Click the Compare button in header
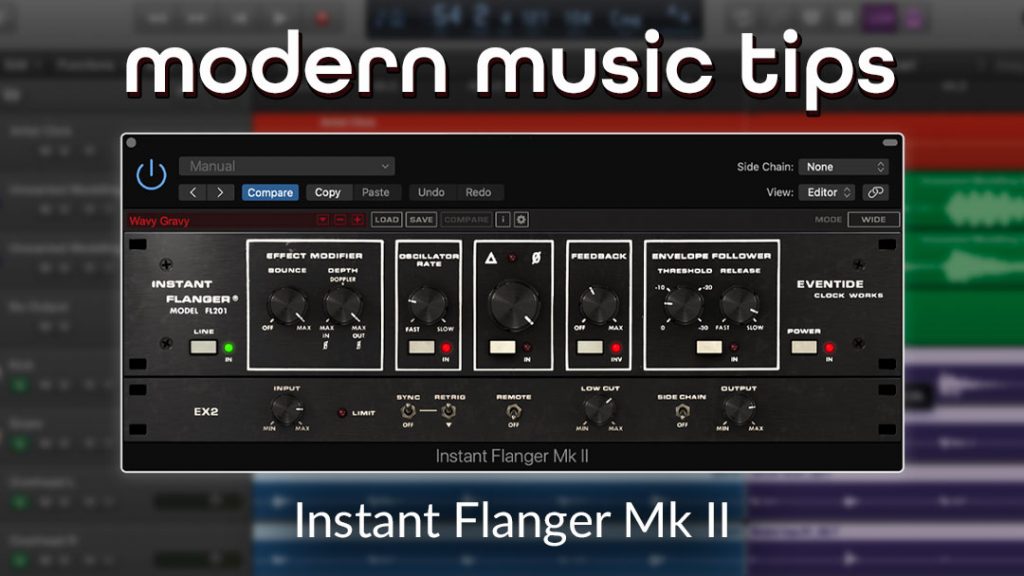 [270, 193]
